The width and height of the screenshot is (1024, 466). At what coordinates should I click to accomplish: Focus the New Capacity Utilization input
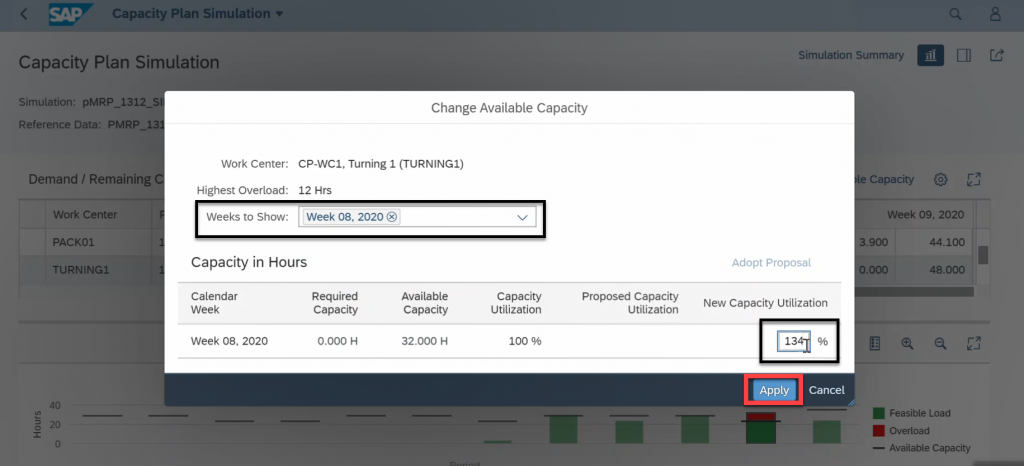point(794,341)
